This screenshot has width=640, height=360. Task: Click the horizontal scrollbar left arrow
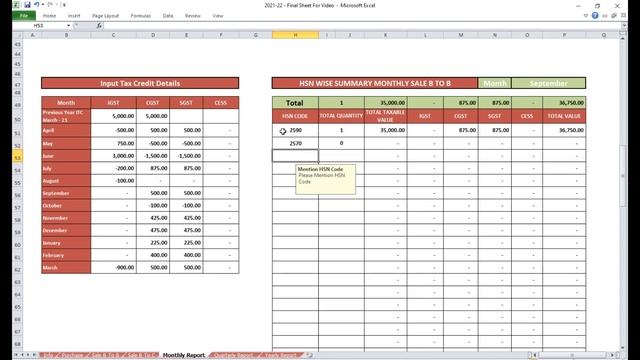point(535,355)
